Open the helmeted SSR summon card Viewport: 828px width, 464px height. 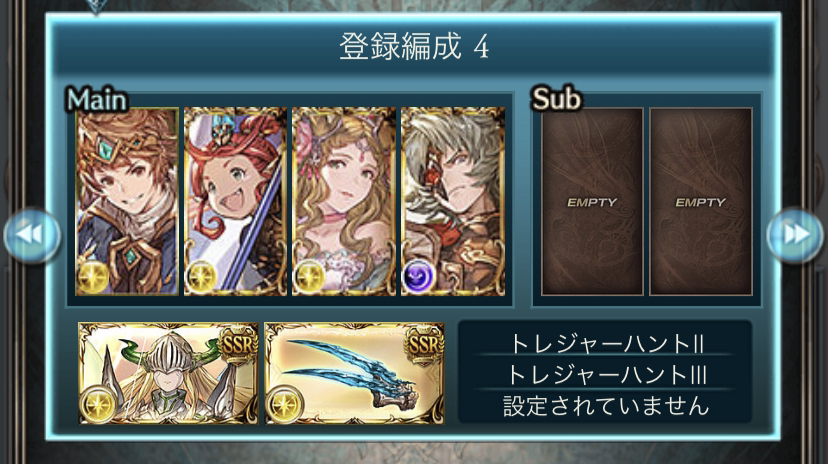[168, 374]
